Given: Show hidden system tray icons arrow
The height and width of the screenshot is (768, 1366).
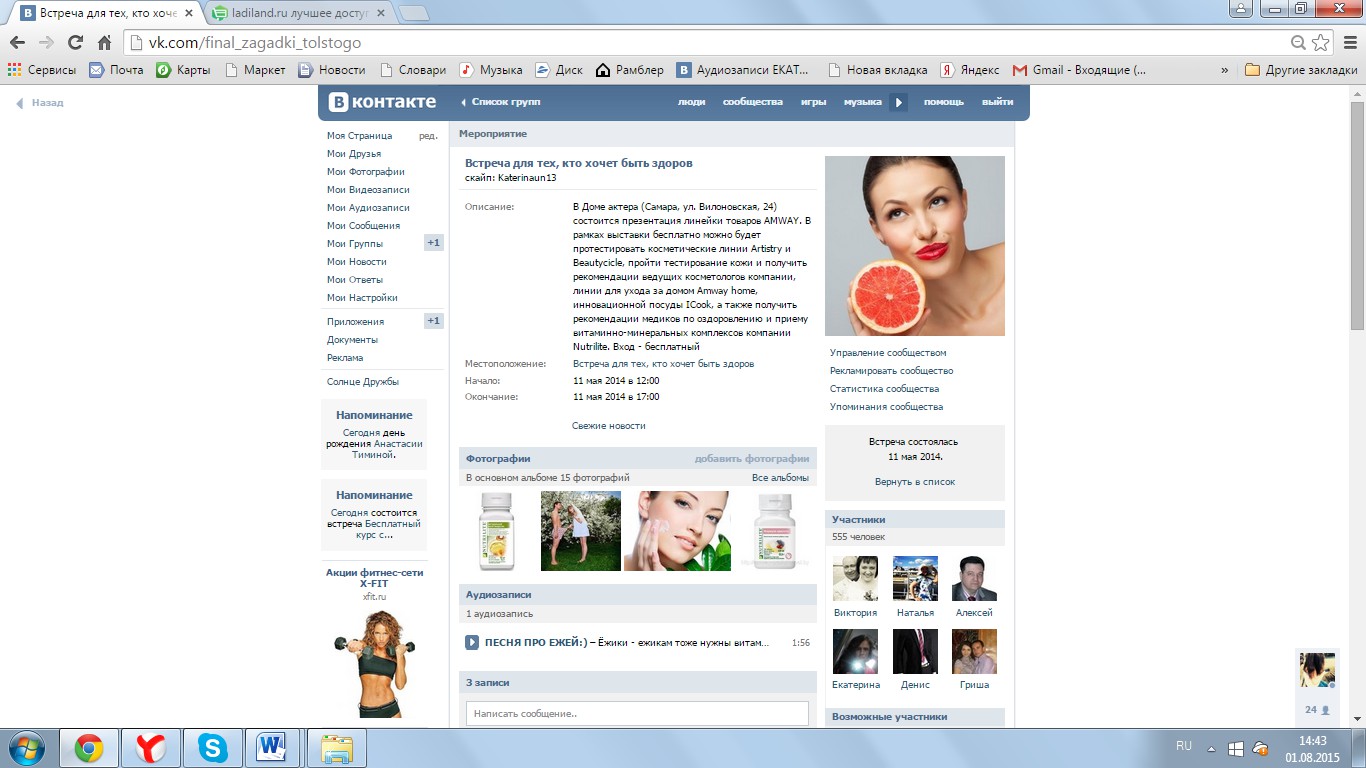Looking at the screenshot, I should [1211, 748].
